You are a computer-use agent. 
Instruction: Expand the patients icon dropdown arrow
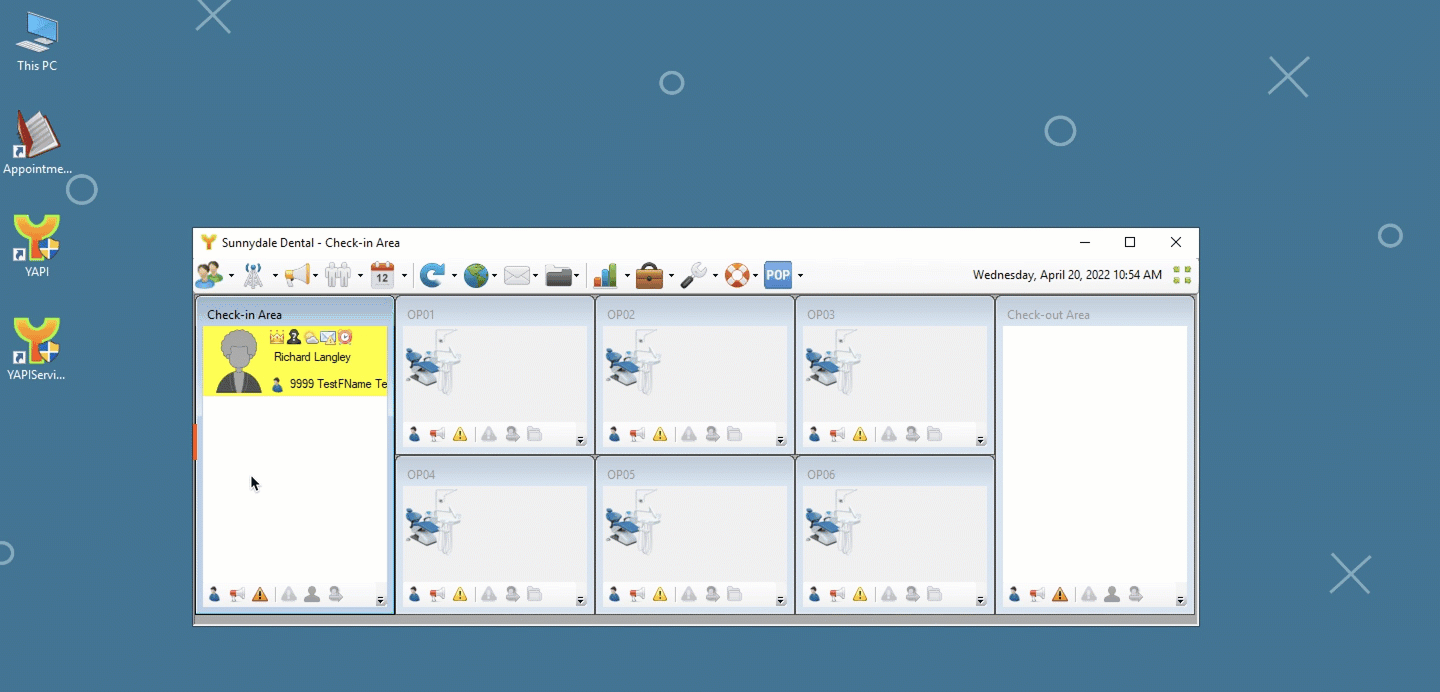[x=231, y=276]
